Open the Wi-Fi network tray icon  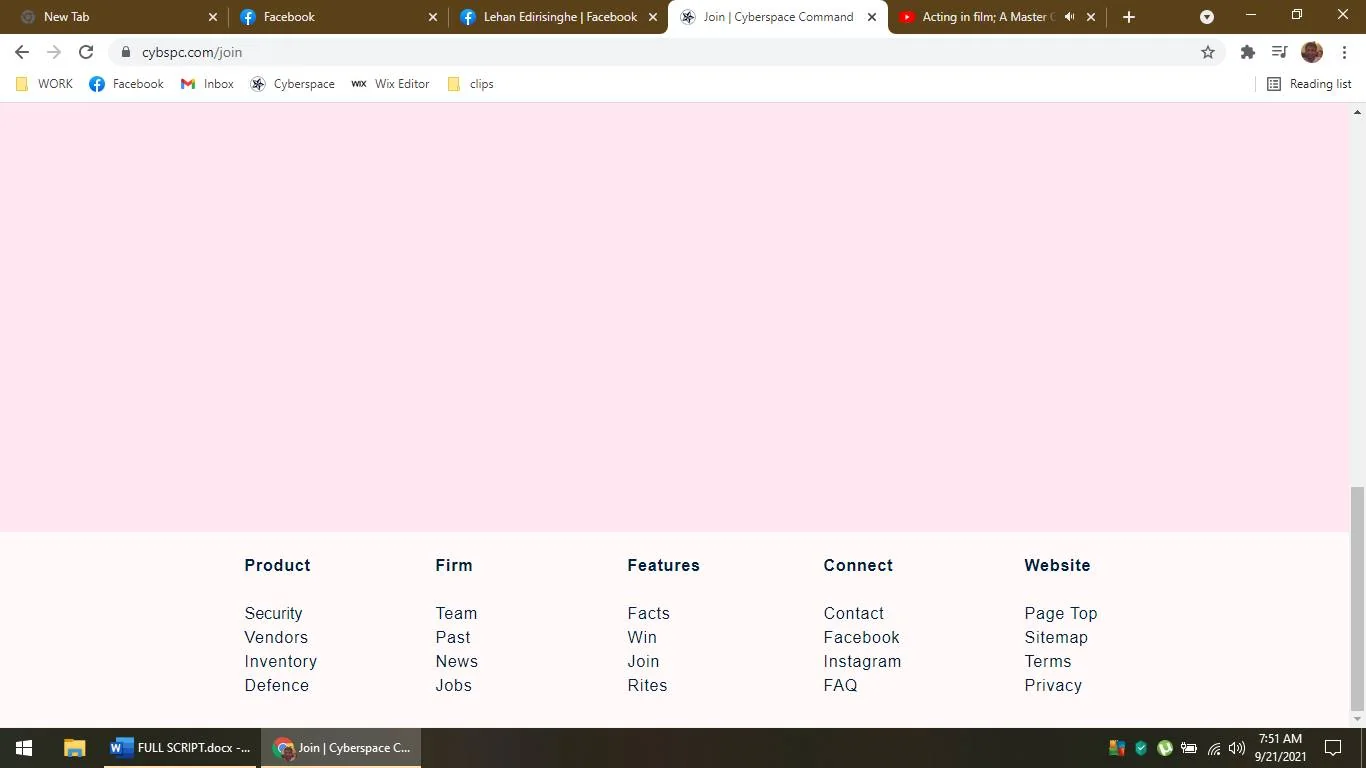tap(1214, 748)
